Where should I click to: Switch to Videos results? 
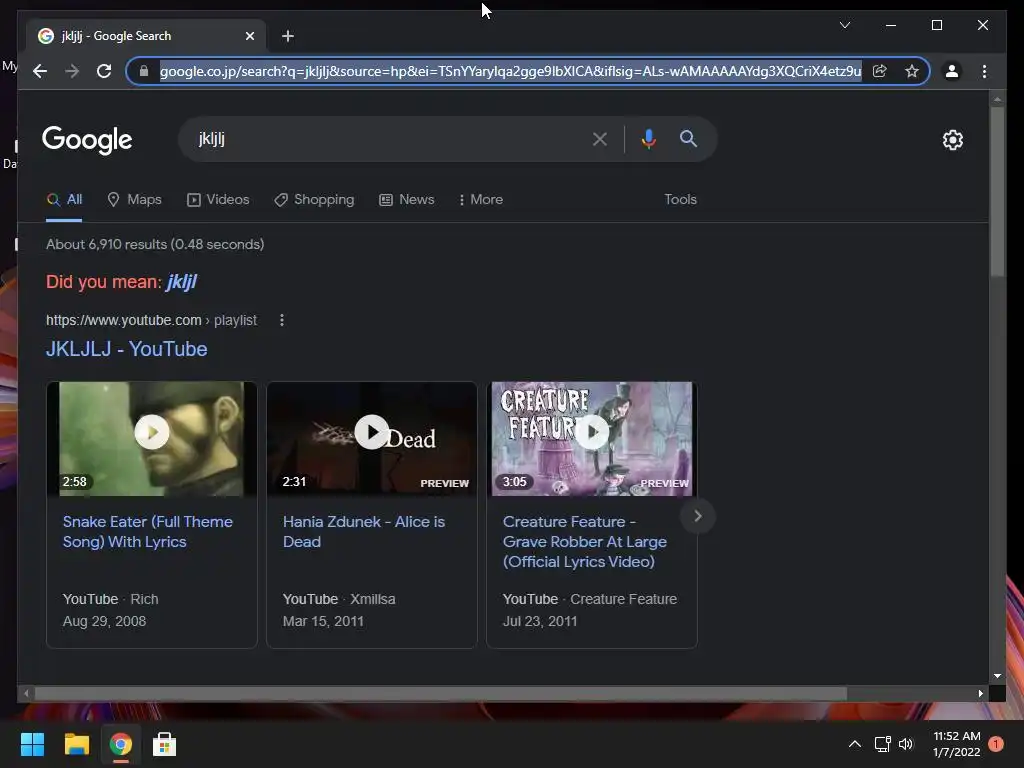pyautogui.click(x=218, y=199)
